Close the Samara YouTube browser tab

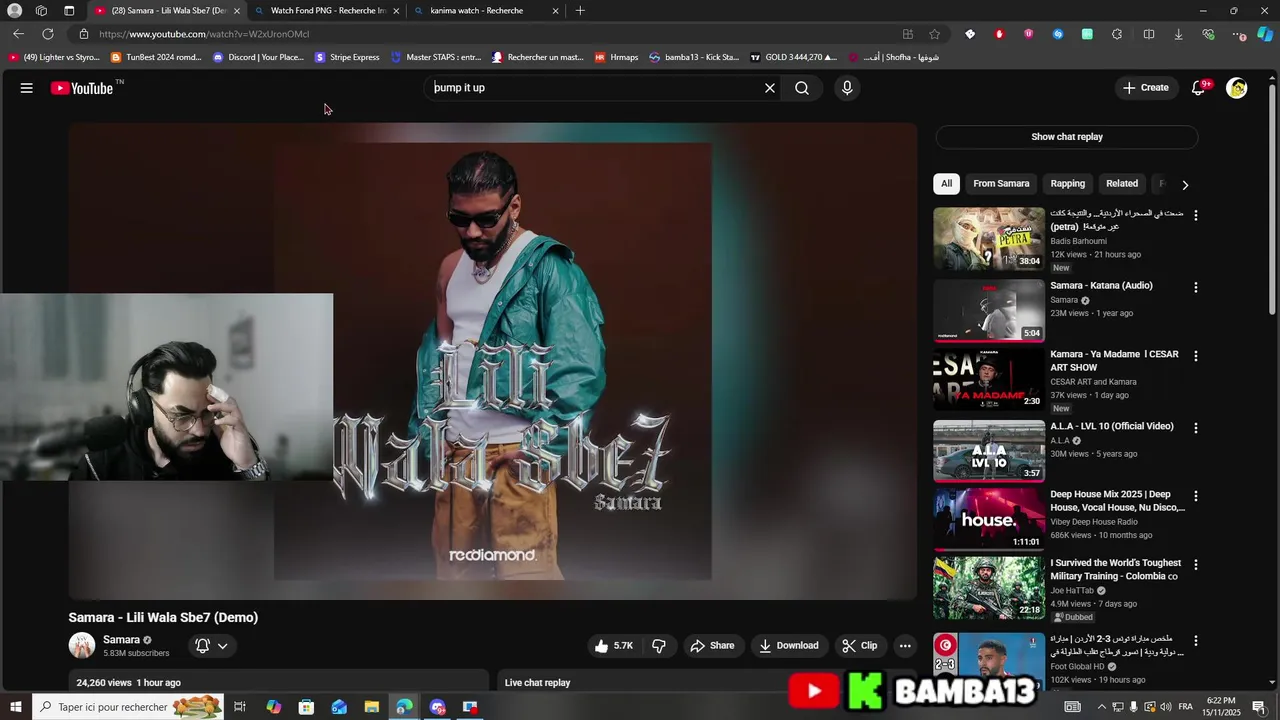237,11
